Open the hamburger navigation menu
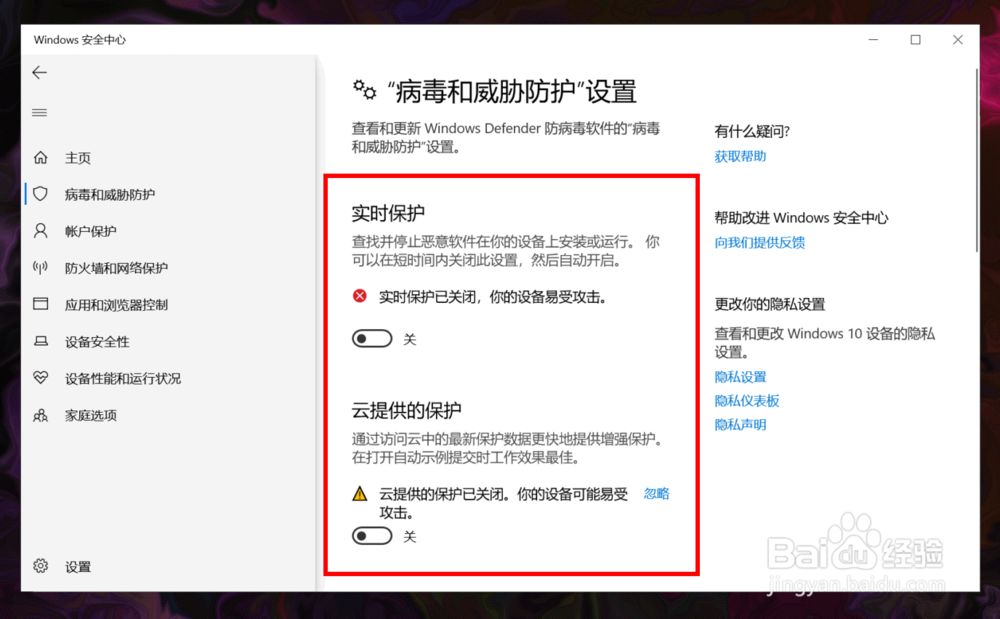Viewport: 1000px width, 619px height. (40, 113)
